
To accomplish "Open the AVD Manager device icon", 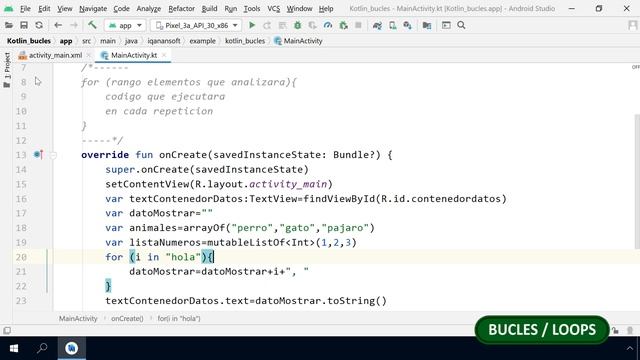I will click(x=392, y=25).
